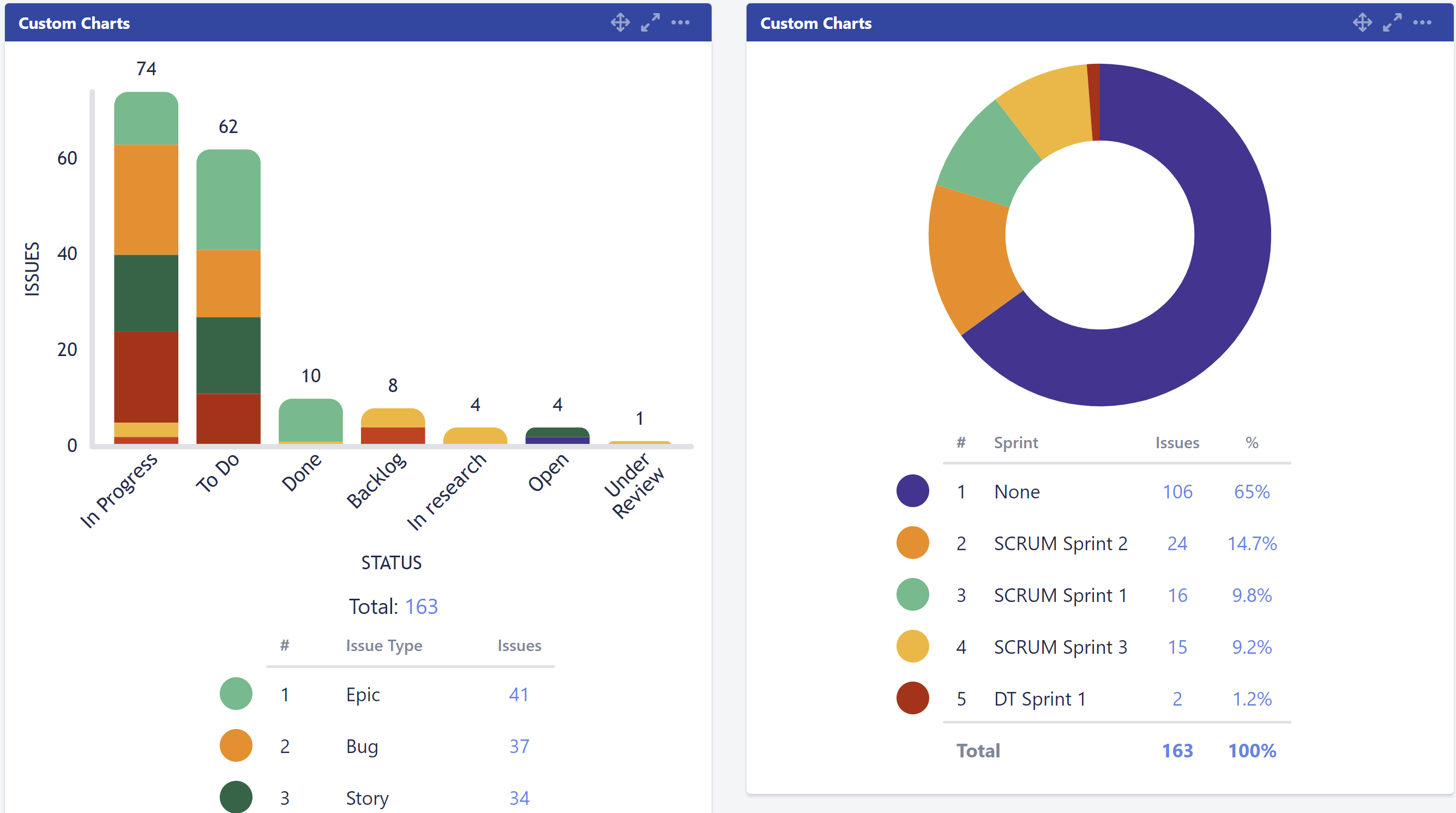Toggle the SCRUM Sprint 2 legend marker
The height and width of the screenshot is (813, 1456).
[912, 543]
